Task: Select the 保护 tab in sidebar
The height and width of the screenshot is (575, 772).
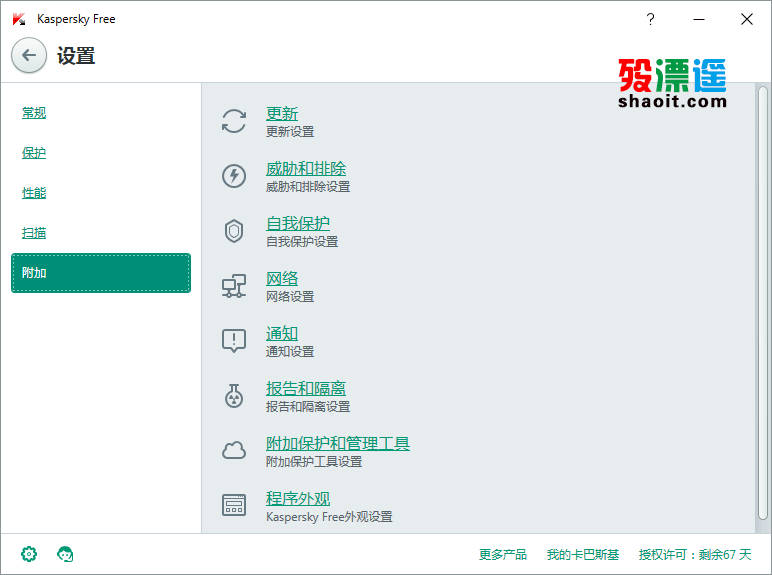Action: tap(34, 153)
